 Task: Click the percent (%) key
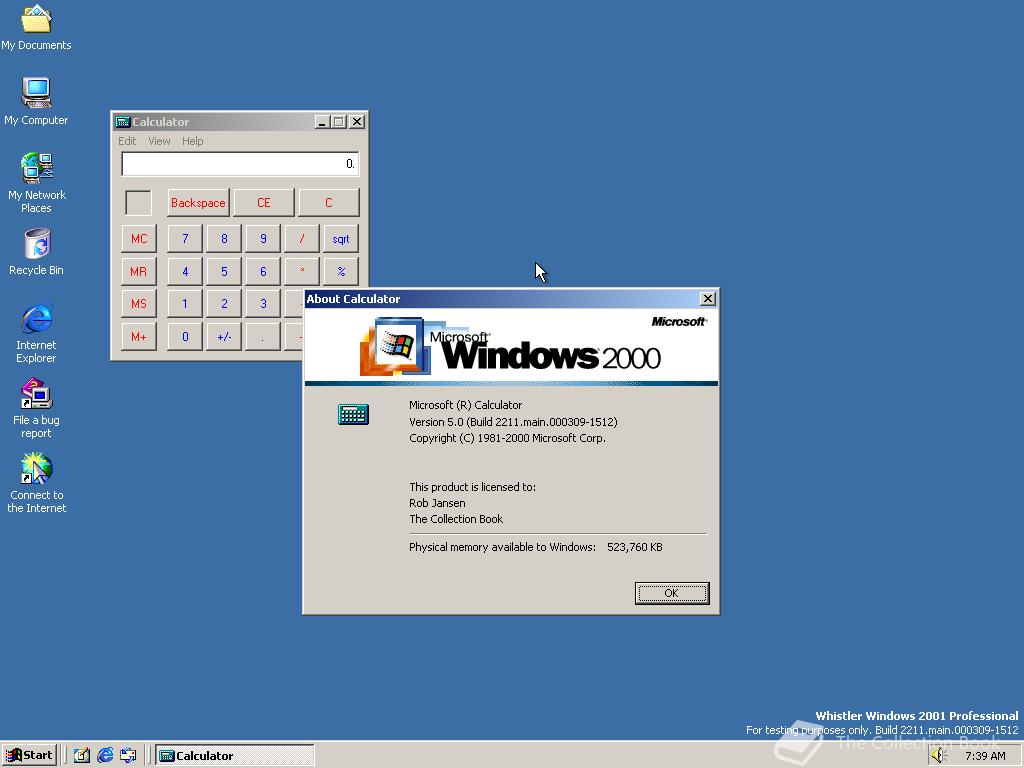coord(341,271)
